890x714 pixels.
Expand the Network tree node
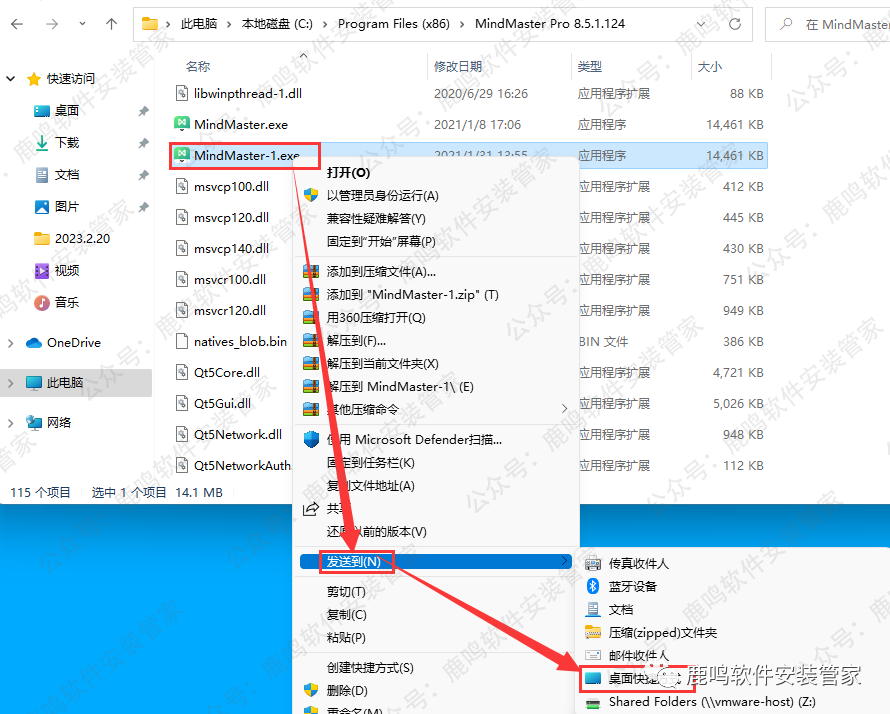11,423
